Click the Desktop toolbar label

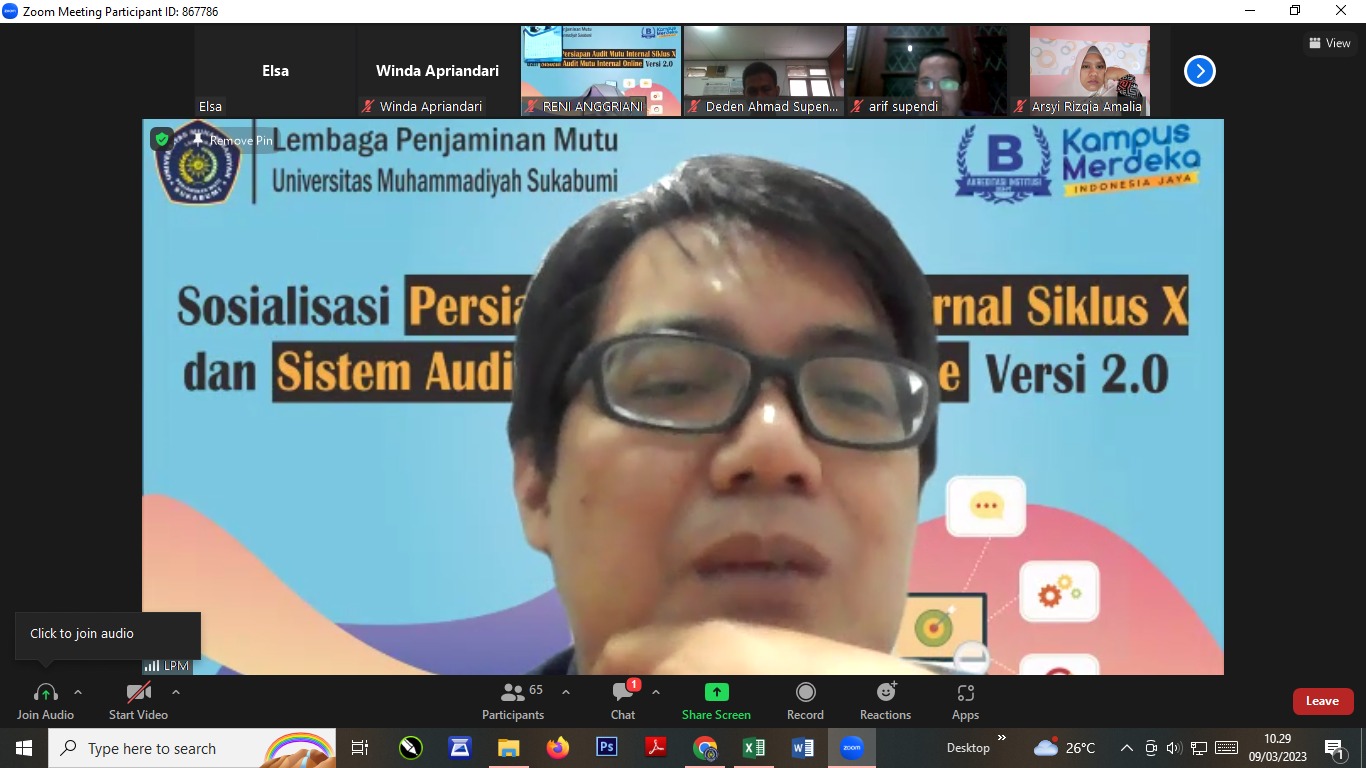[968, 748]
